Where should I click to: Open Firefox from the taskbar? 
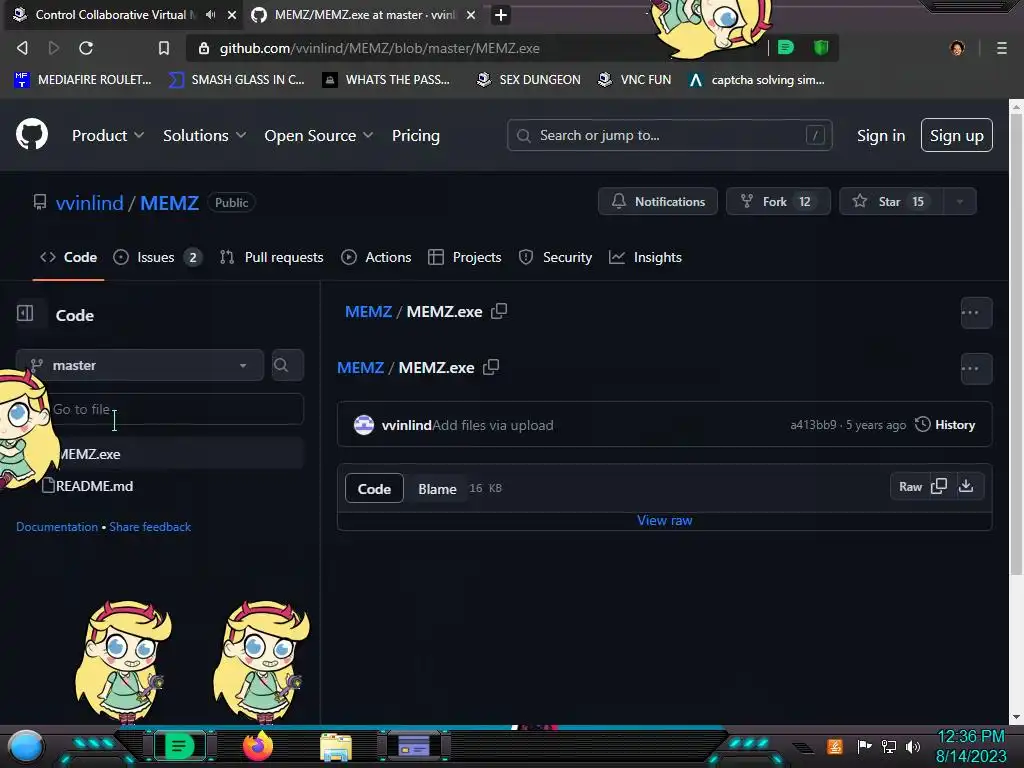coord(257,746)
